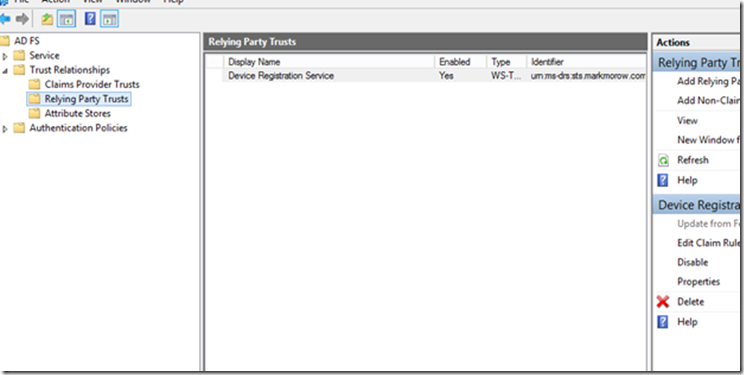The image size is (744, 375).
Task: Collapse the Trust Relationships tree node
Action: click(x=5, y=71)
